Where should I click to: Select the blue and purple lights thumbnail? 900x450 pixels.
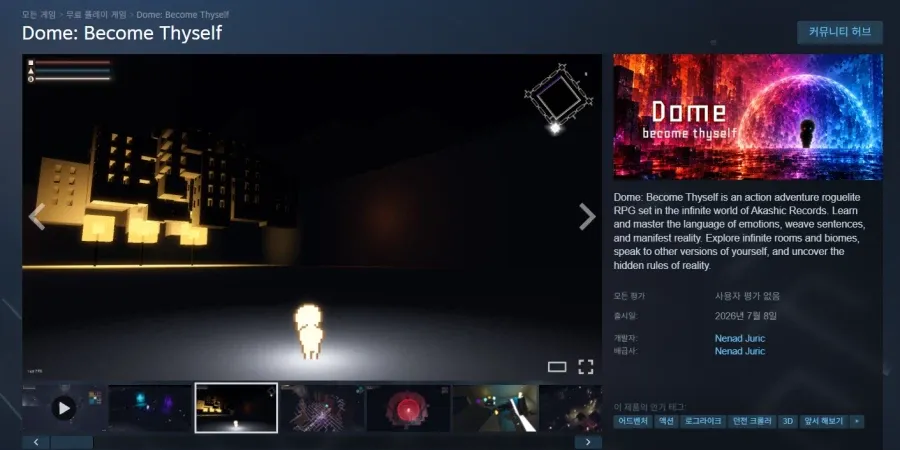coord(150,408)
